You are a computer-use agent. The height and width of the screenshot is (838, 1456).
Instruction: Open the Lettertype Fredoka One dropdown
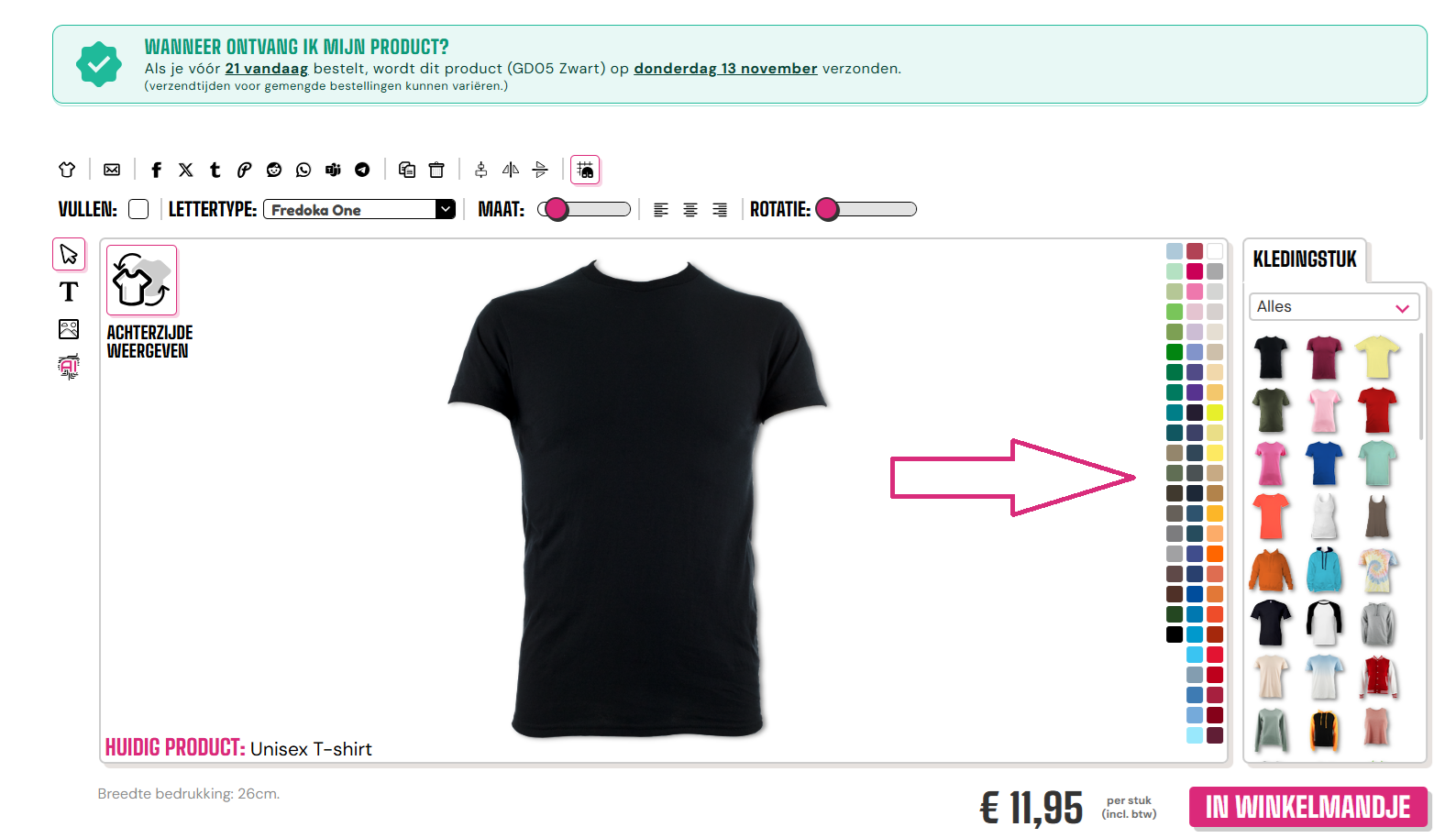point(359,209)
